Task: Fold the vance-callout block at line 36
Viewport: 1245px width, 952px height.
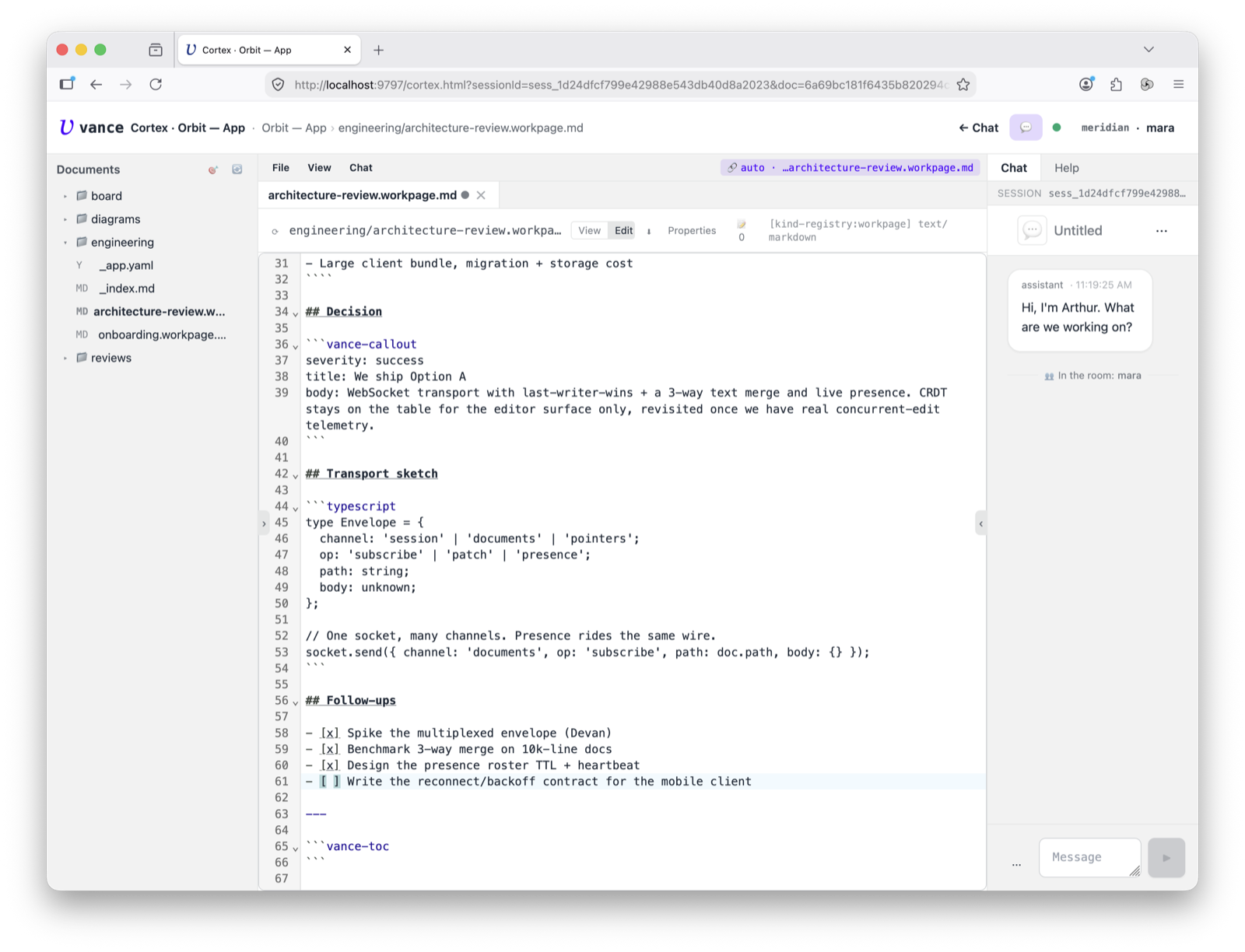Action: coord(296,345)
